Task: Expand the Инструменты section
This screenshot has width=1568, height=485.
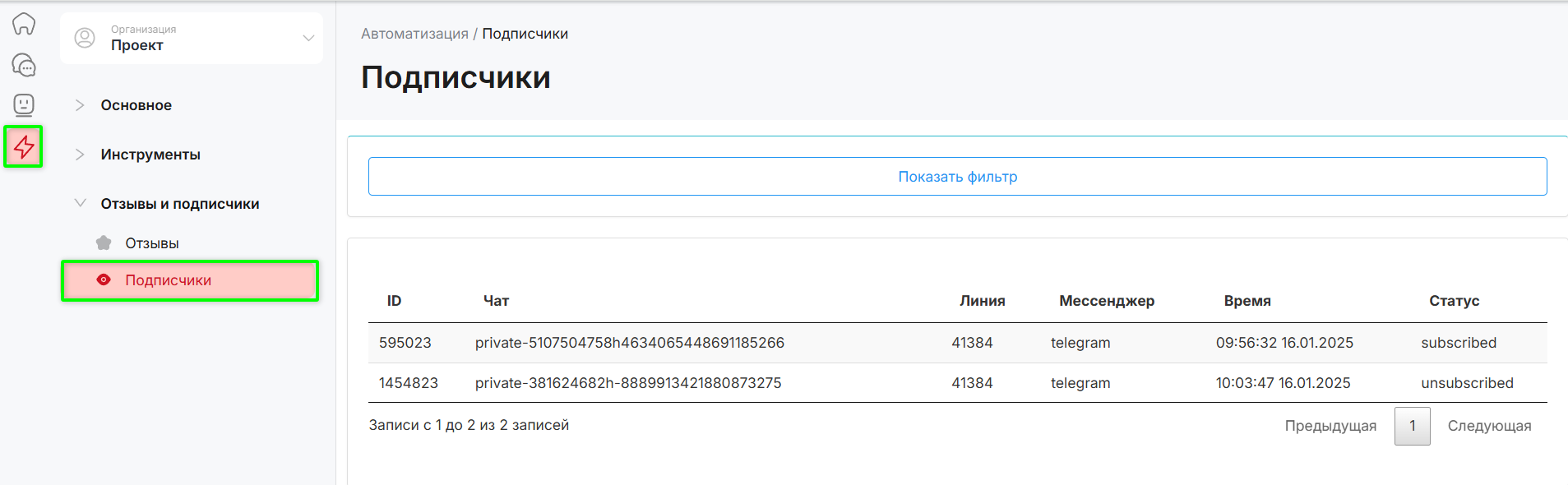Action: click(150, 155)
